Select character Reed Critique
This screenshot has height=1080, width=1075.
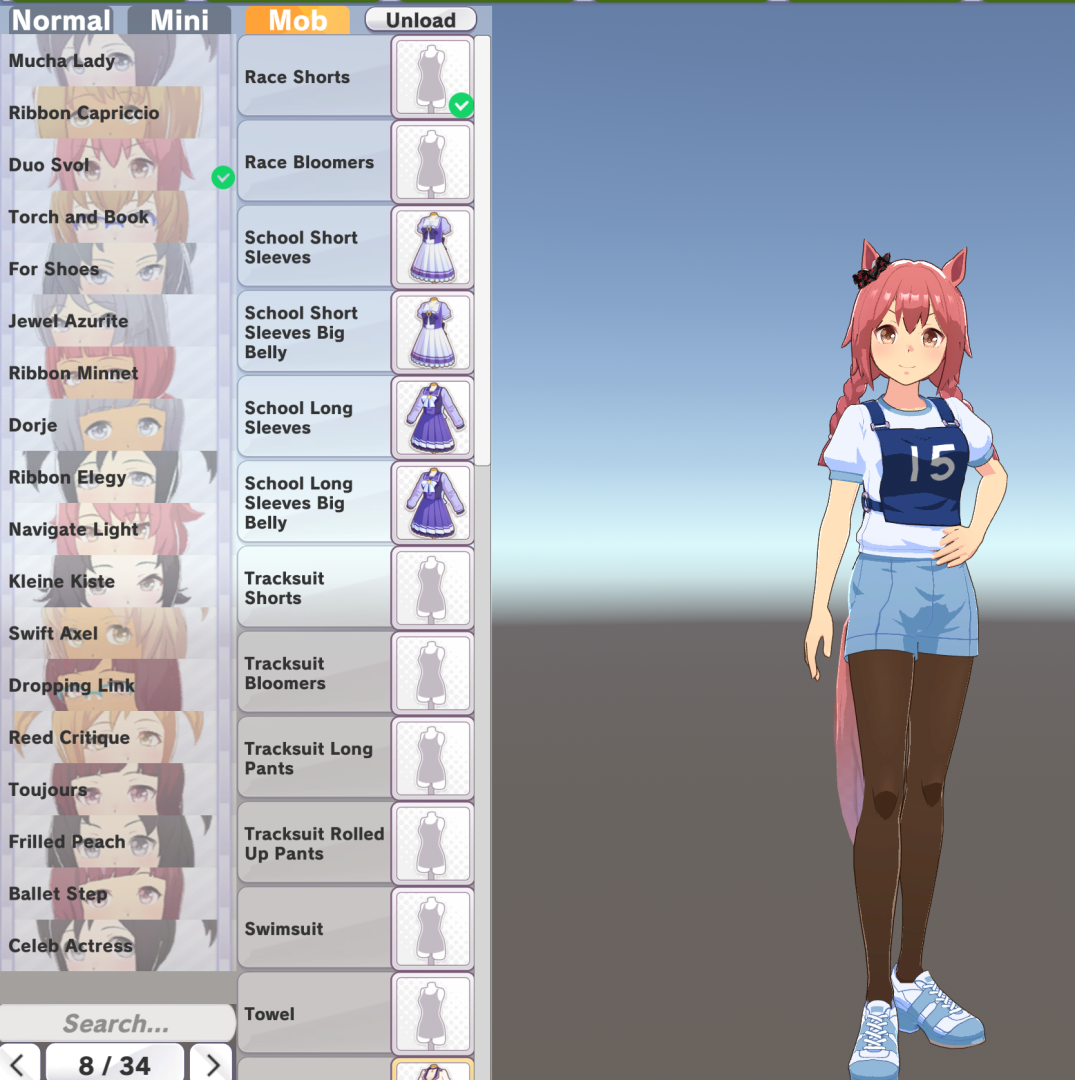pos(117,737)
